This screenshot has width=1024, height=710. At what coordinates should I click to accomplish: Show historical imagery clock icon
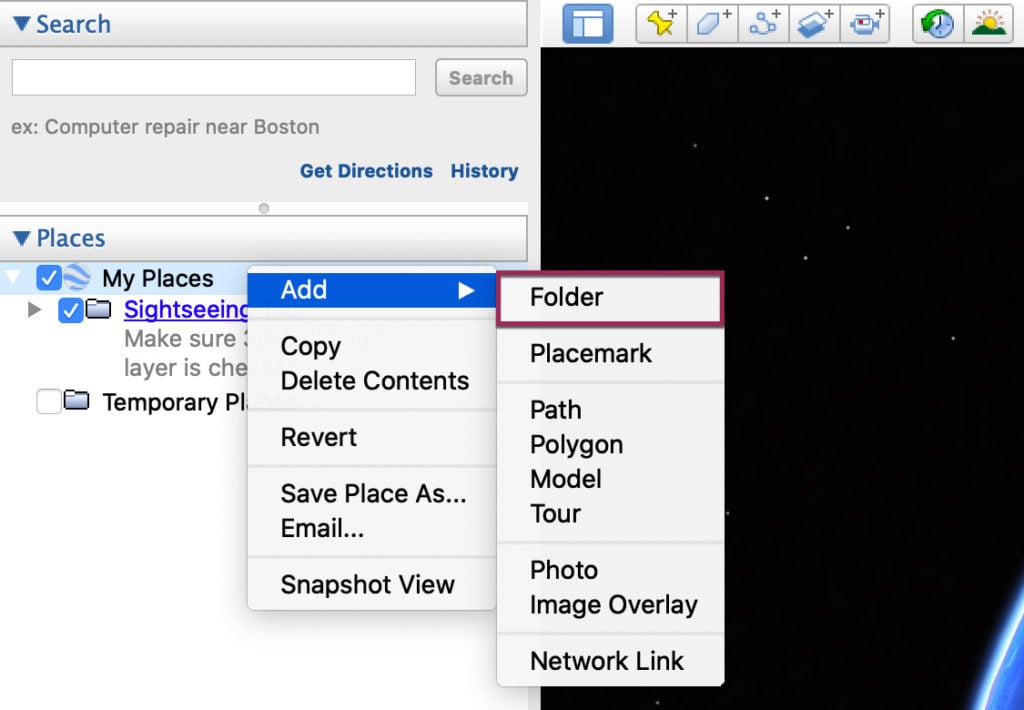938,24
